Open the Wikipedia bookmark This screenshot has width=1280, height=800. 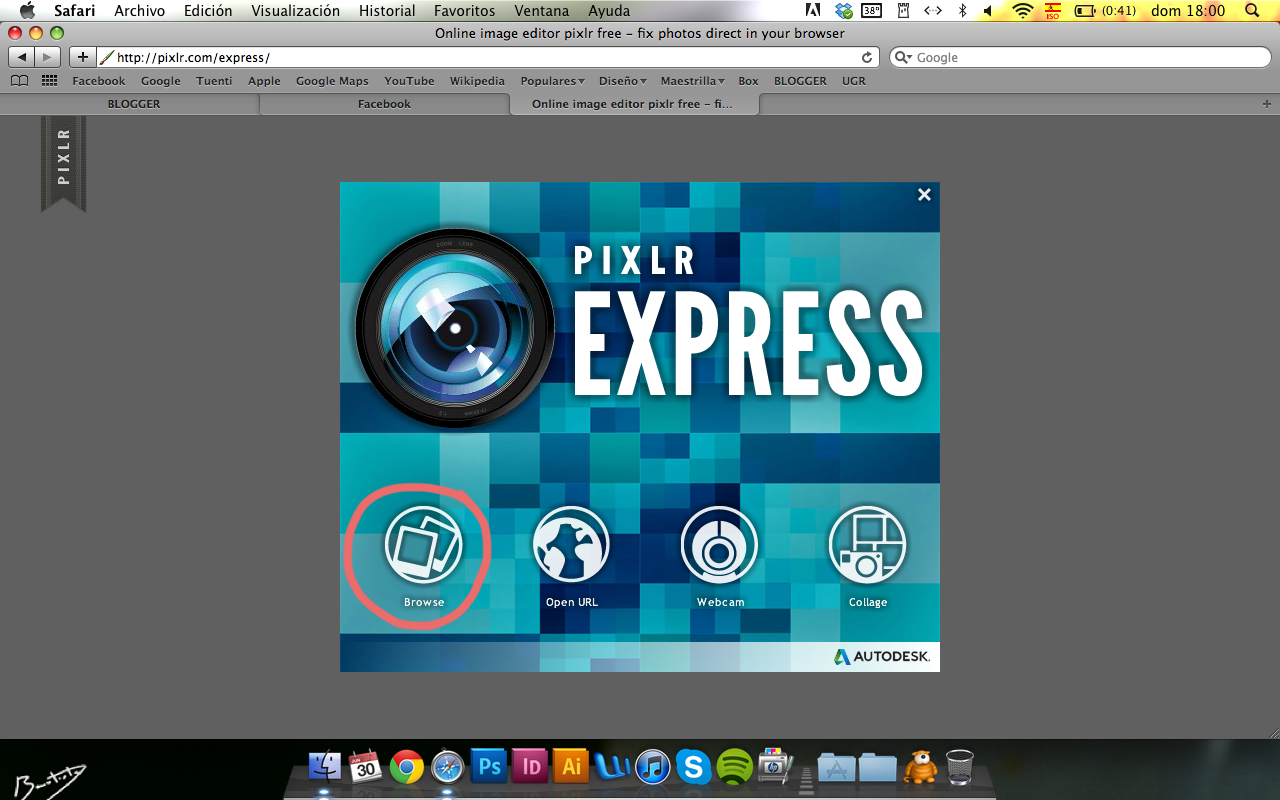(x=477, y=81)
